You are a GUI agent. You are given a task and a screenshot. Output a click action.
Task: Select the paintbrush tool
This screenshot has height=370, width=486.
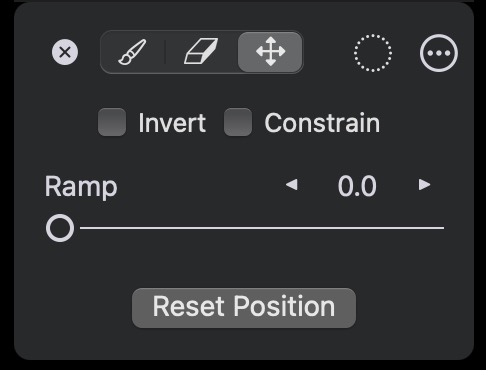tap(133, 52)
